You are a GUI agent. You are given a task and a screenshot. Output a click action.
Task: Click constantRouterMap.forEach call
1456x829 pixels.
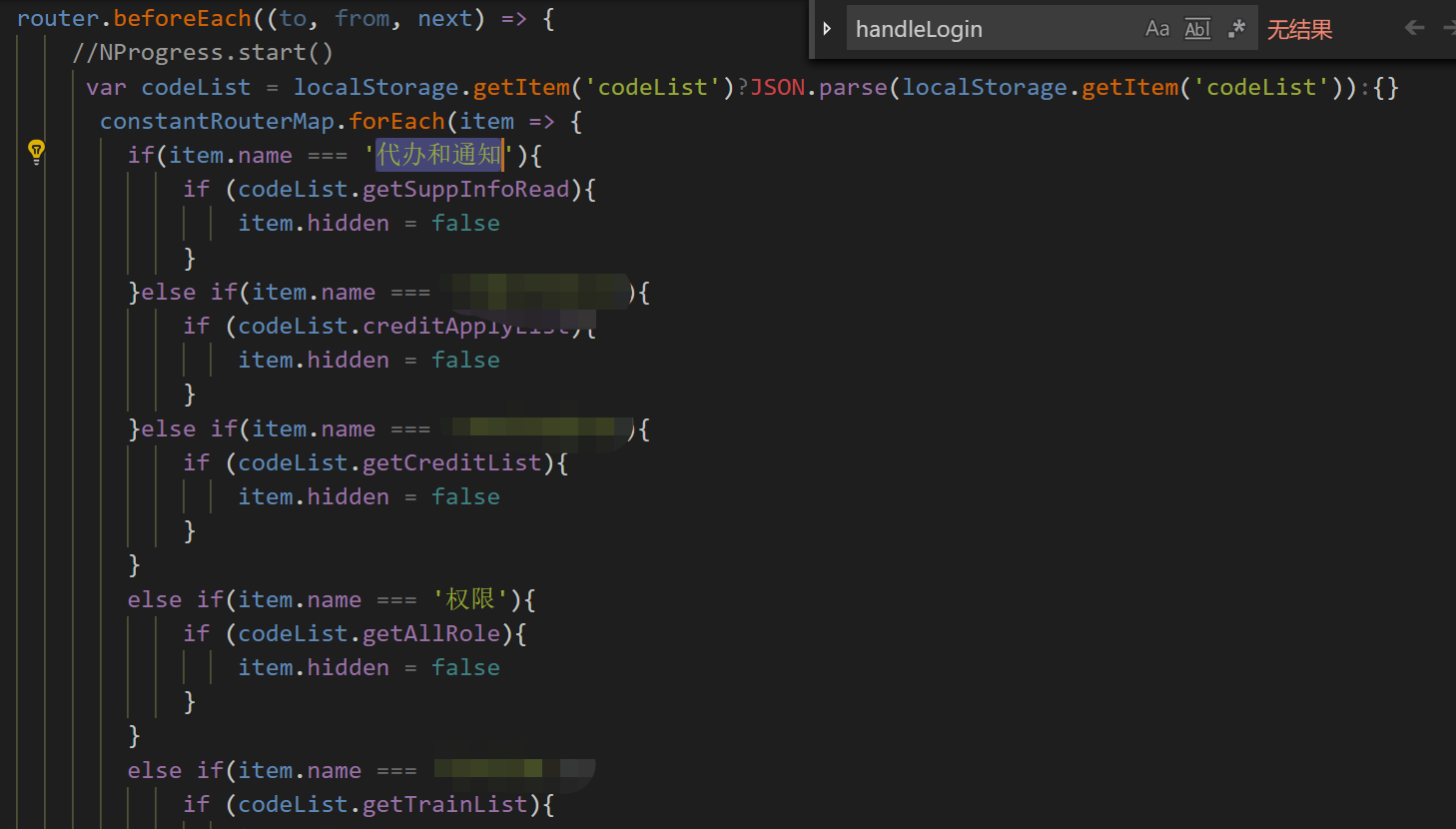click(272, 122)
